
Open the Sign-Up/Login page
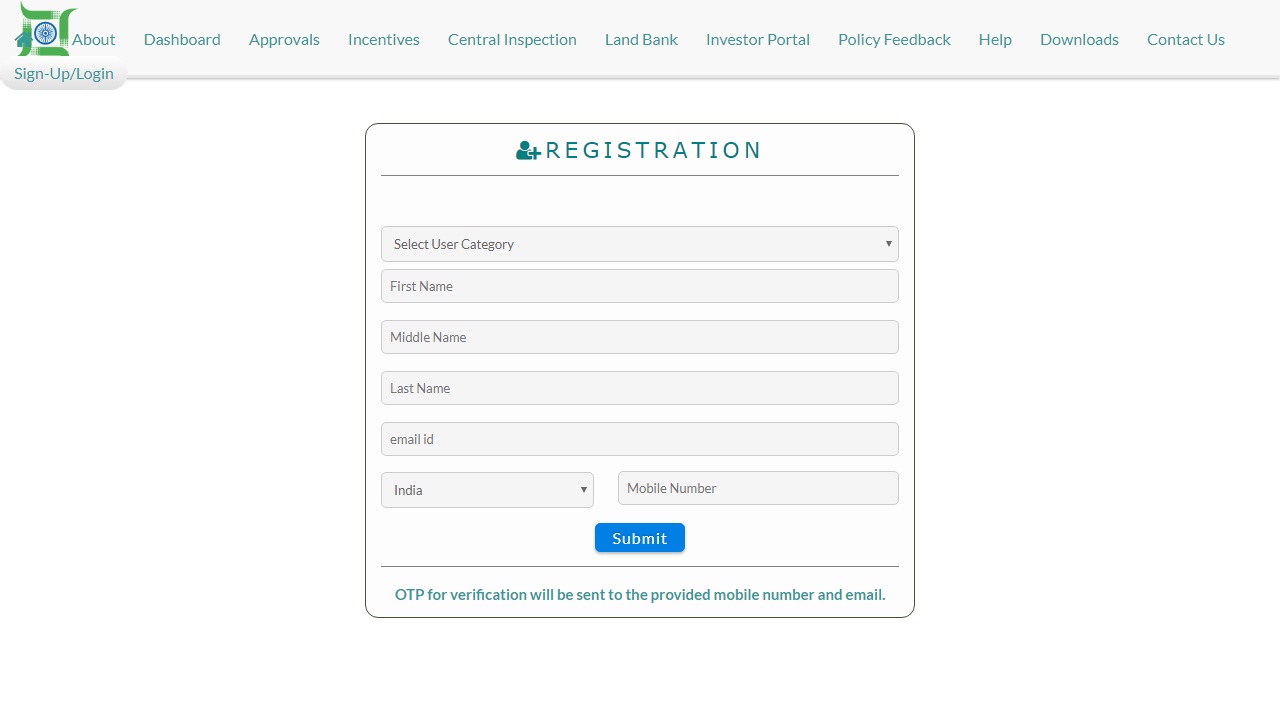point(63,73)
